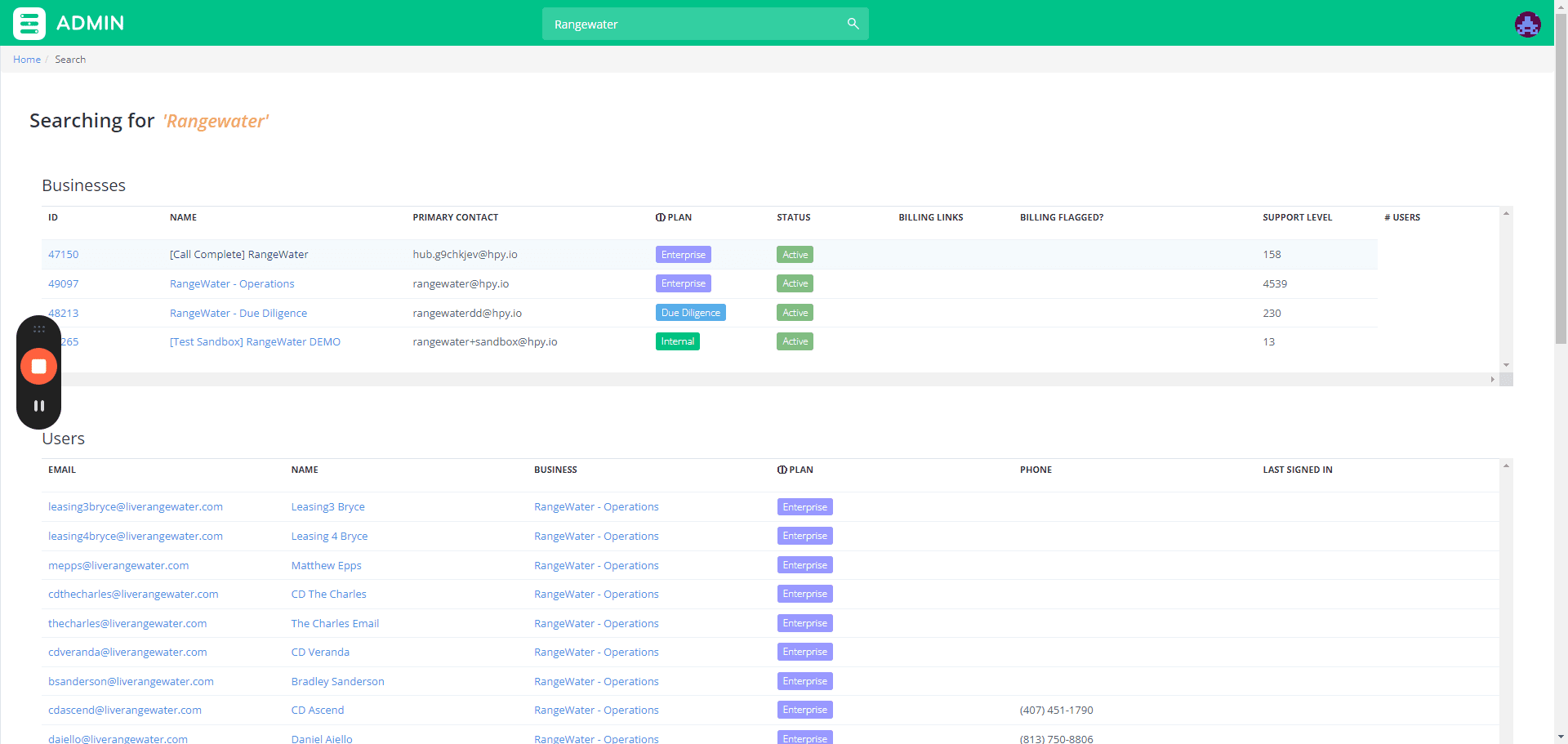Click Active status badge for RangeWater - Due Diligence

click(x=795, y=313)
